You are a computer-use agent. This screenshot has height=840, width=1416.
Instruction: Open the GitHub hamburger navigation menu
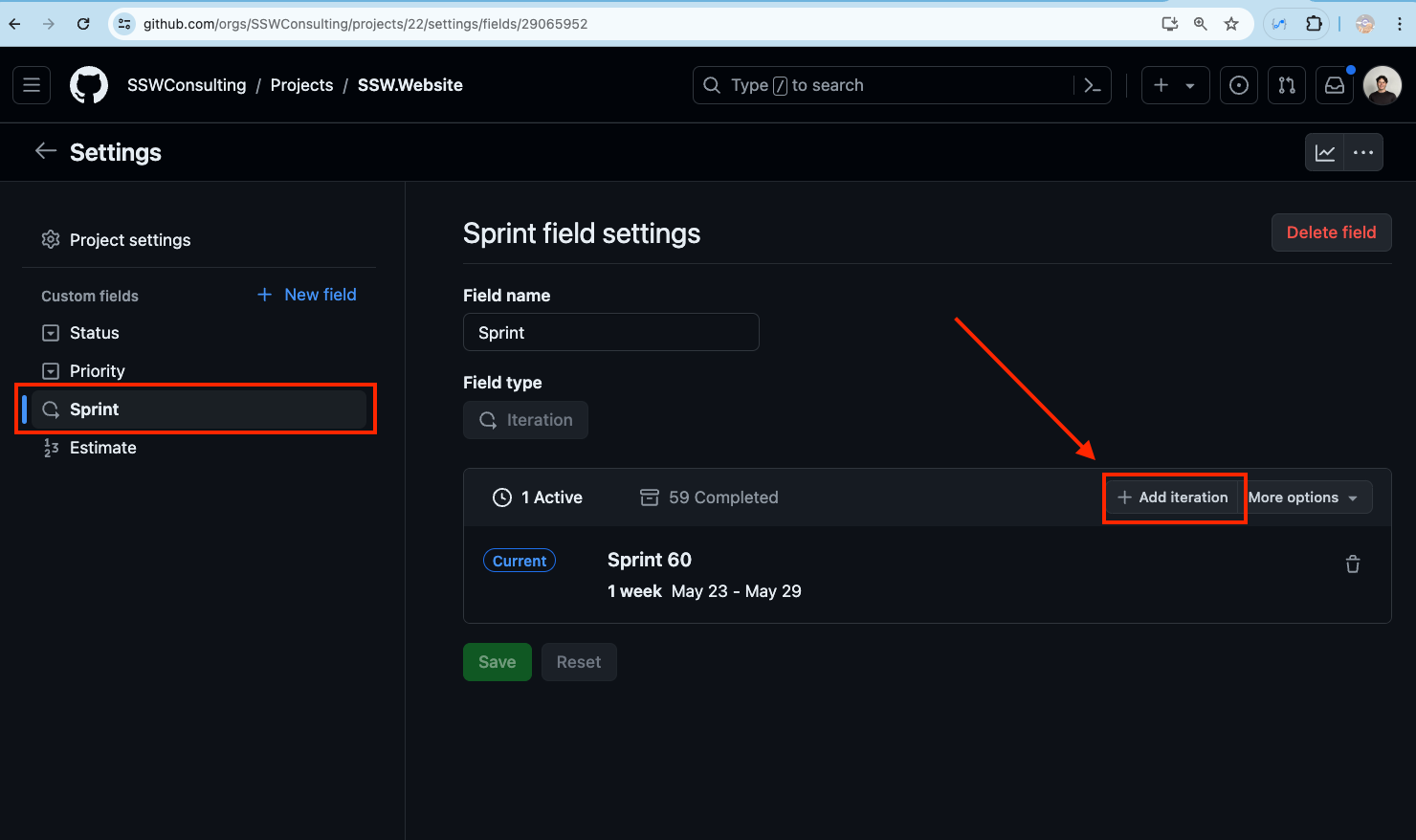click(32, 85)
